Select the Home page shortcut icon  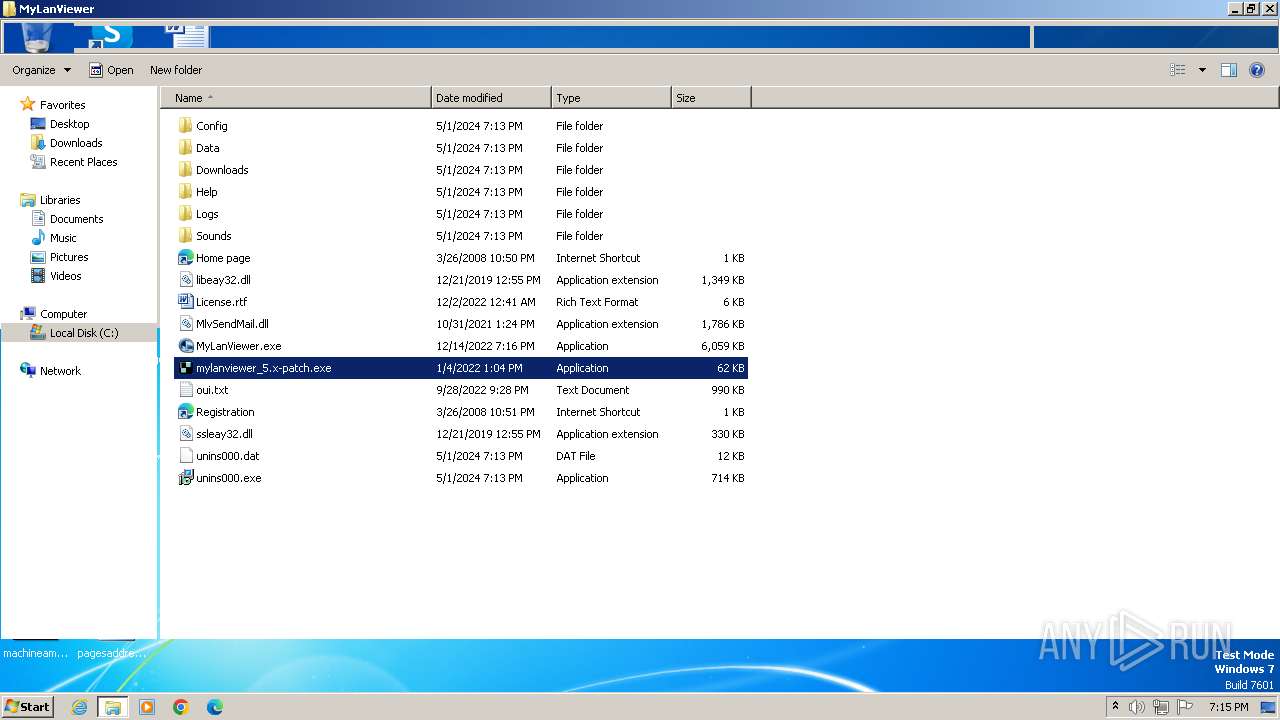(185, 258)
